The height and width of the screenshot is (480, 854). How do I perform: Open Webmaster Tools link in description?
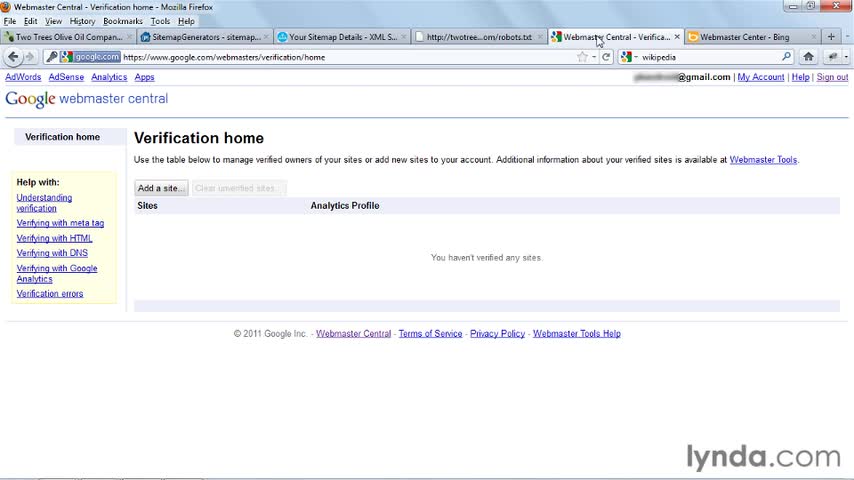[x=763, y=160]
